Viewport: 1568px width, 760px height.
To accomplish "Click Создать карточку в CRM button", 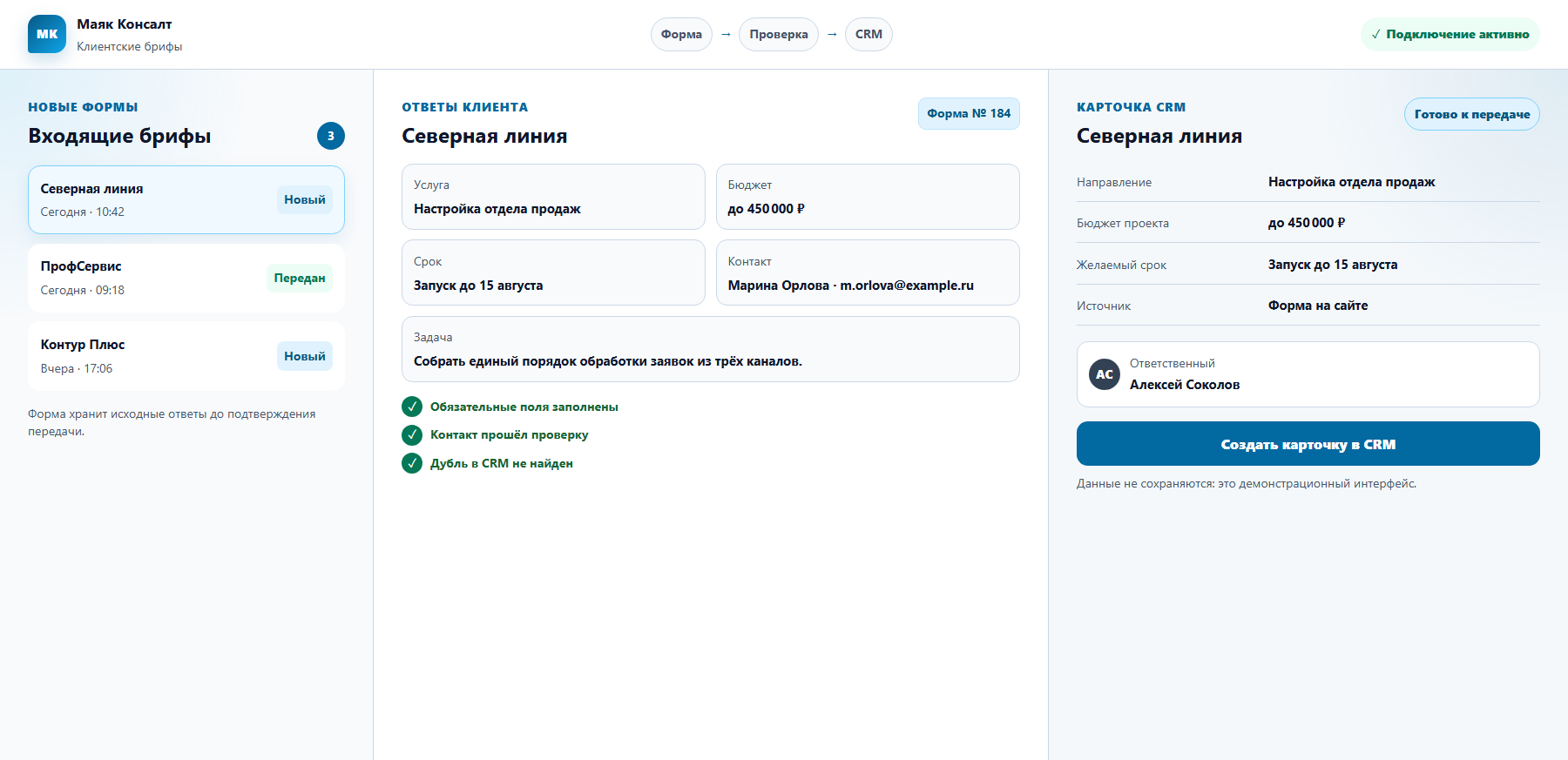I will pyautogui.click(x=1308, y=444).
